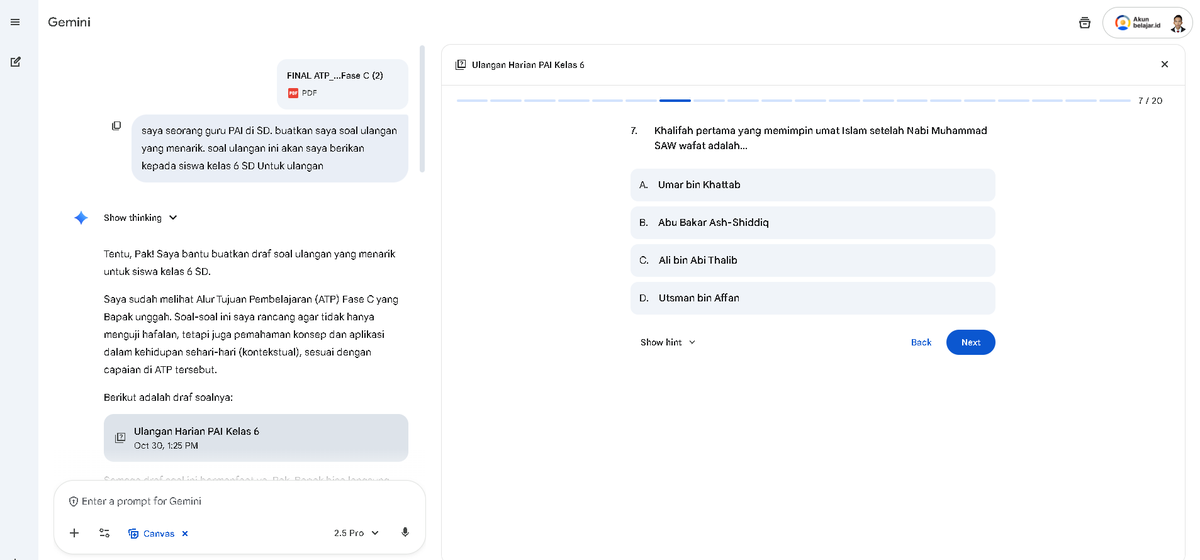Toggle the Canvas tool chip
The height and width of the screenshot is (560, 1200).
(x=151, y=533)
